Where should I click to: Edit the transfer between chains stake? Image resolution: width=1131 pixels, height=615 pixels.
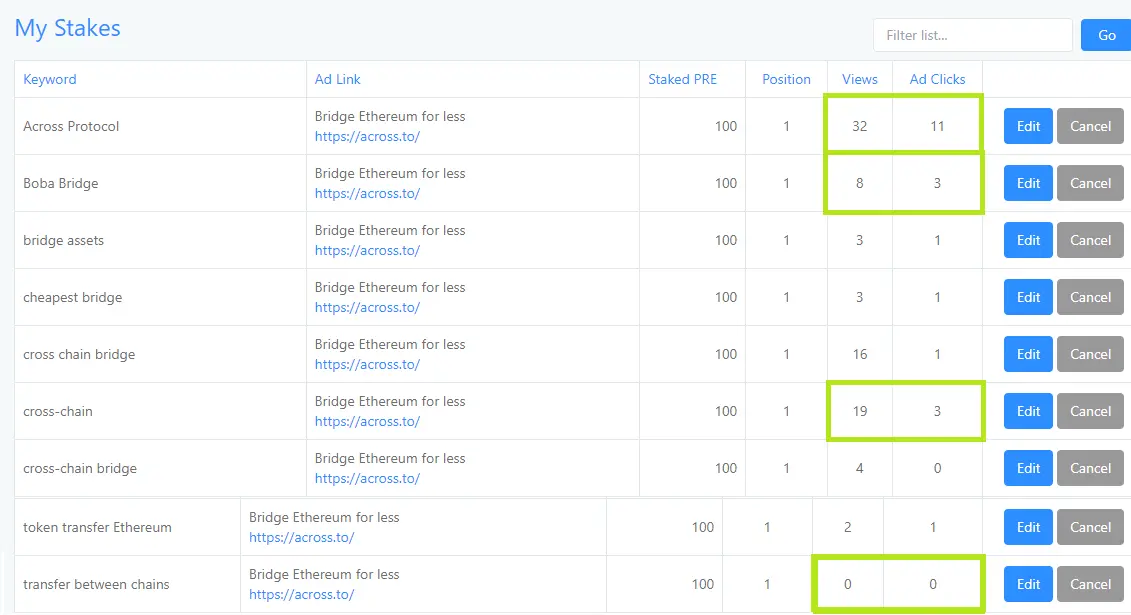[1028, 584]
